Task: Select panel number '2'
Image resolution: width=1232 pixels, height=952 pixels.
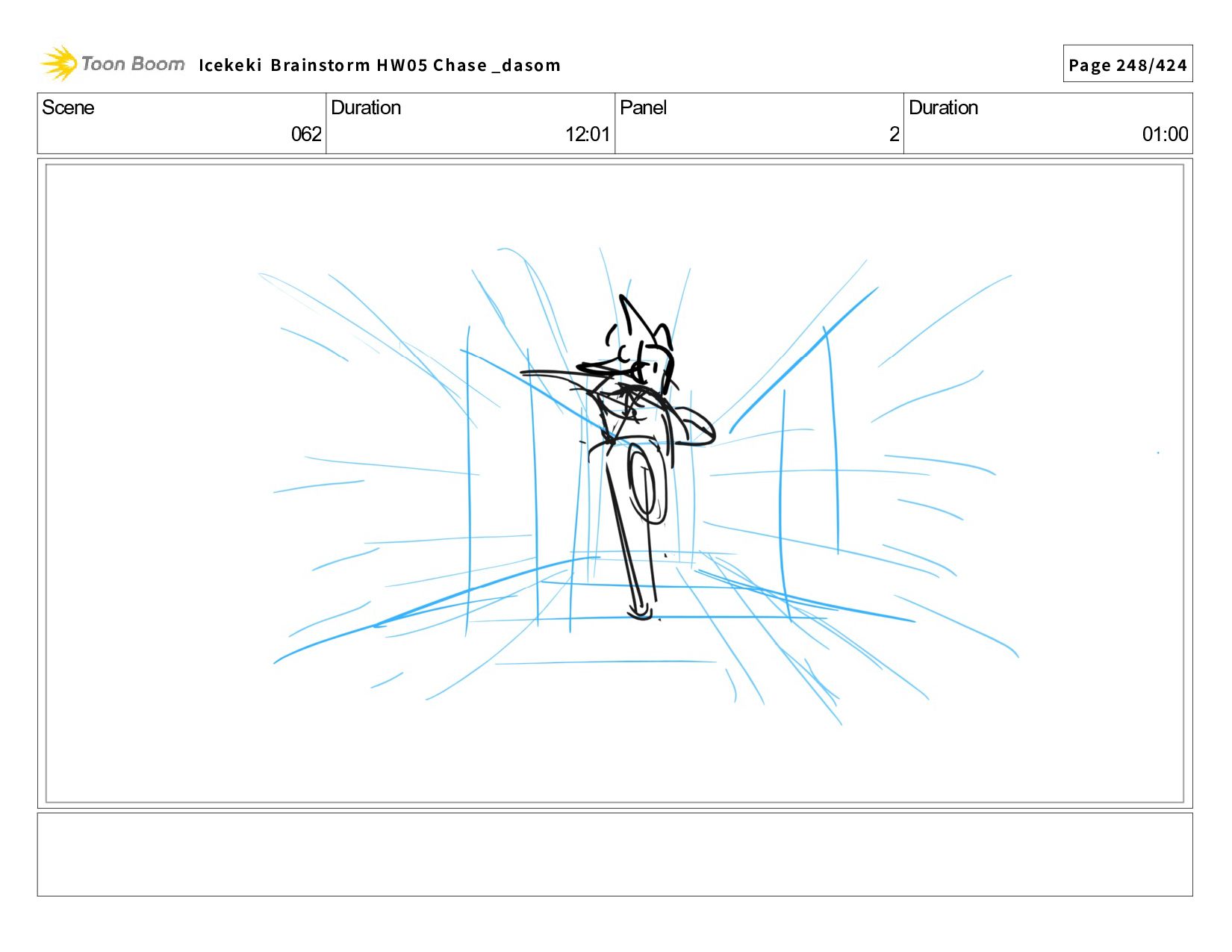Action: 894,134
